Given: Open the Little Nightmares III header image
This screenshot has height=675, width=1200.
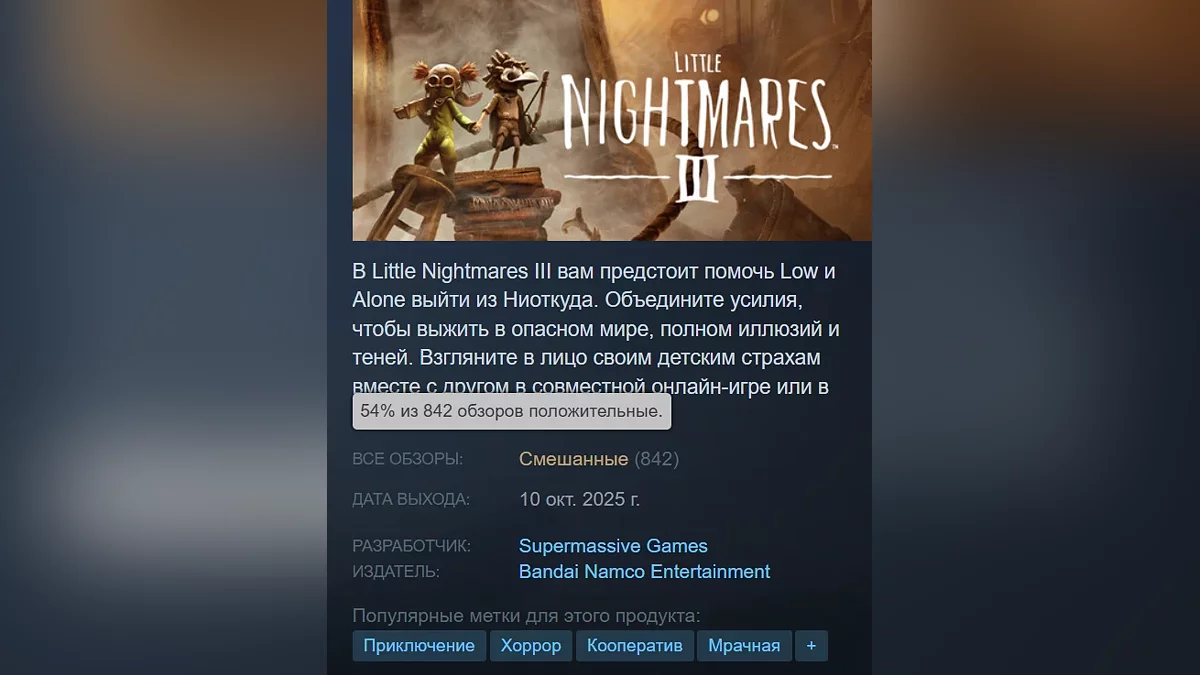Looking at the screenshot, I should point(612,120).
